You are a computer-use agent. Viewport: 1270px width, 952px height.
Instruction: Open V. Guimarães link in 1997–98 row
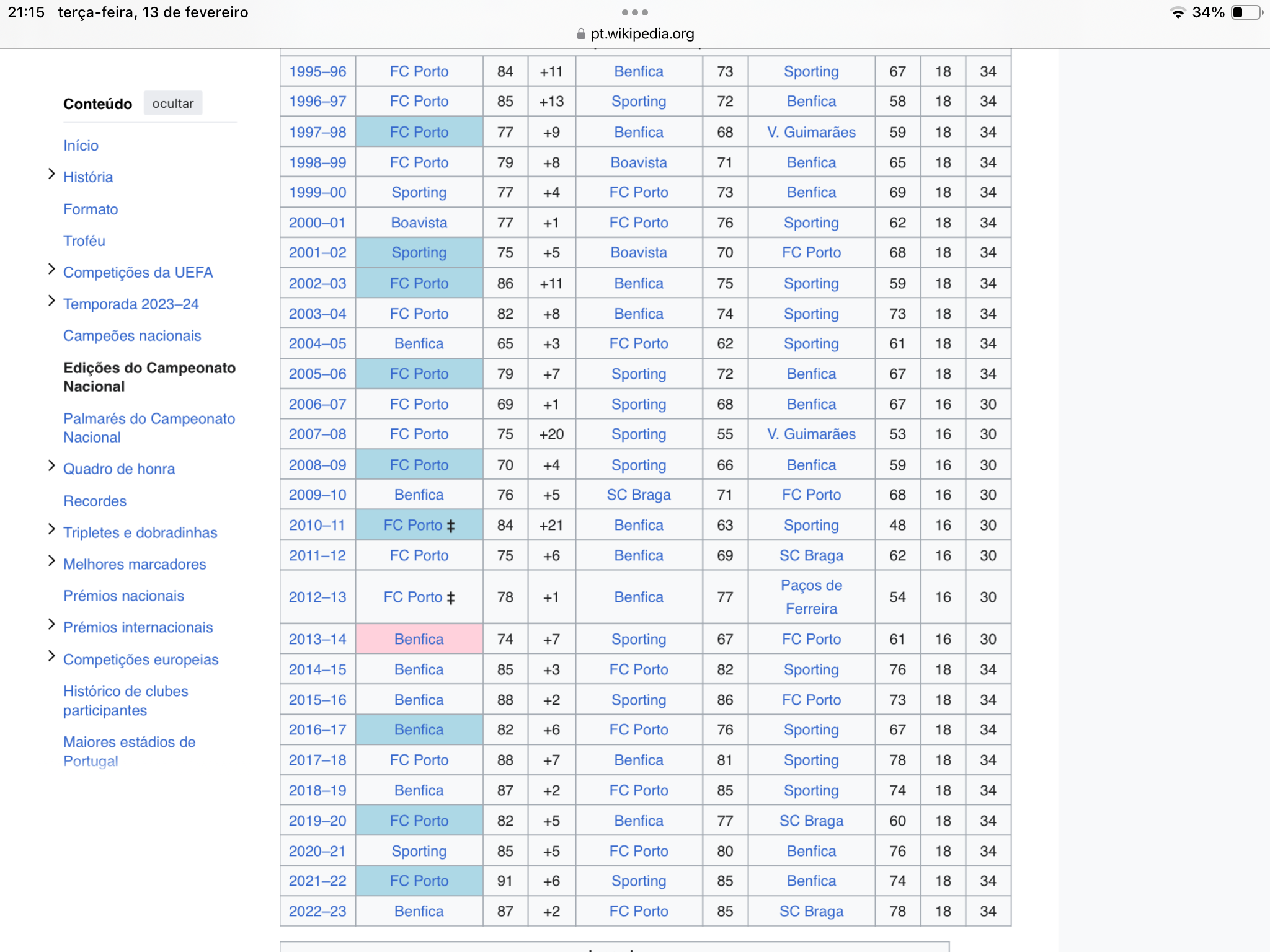[811, 132]
